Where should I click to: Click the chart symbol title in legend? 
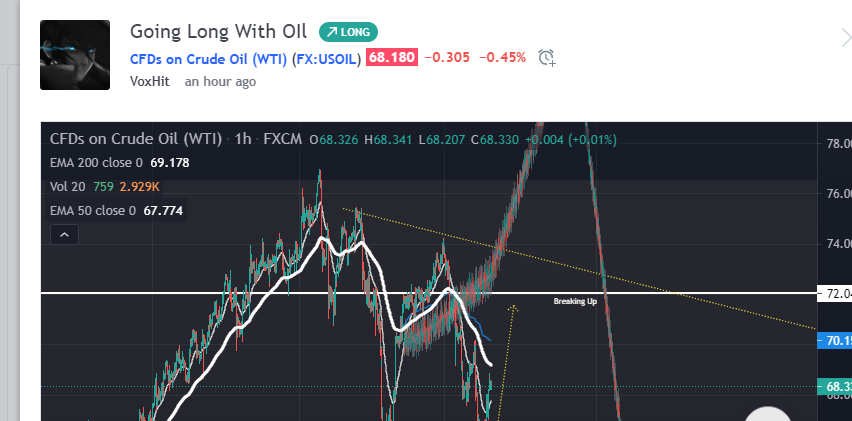coord(137,139)
